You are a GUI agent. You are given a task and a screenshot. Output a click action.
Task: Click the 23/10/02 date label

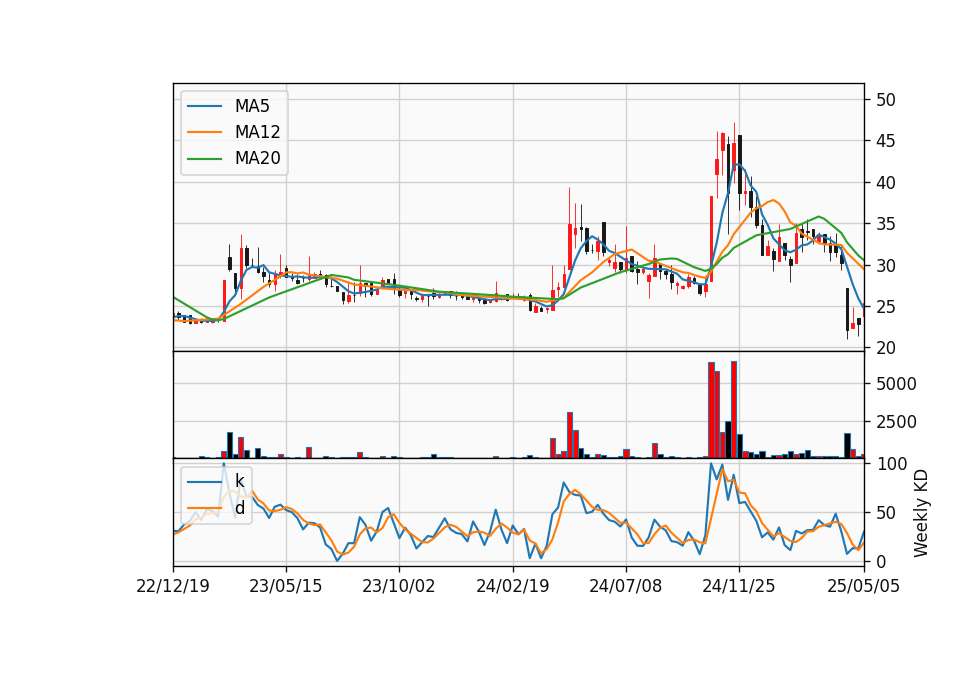point(399,586)
